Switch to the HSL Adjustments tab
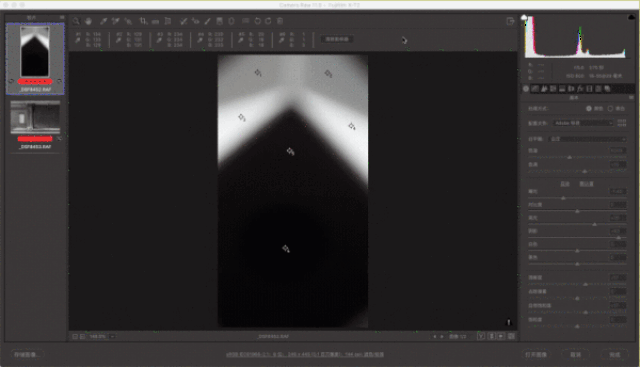The height and width of the screenshot is (367, 640). pos(553,89)
